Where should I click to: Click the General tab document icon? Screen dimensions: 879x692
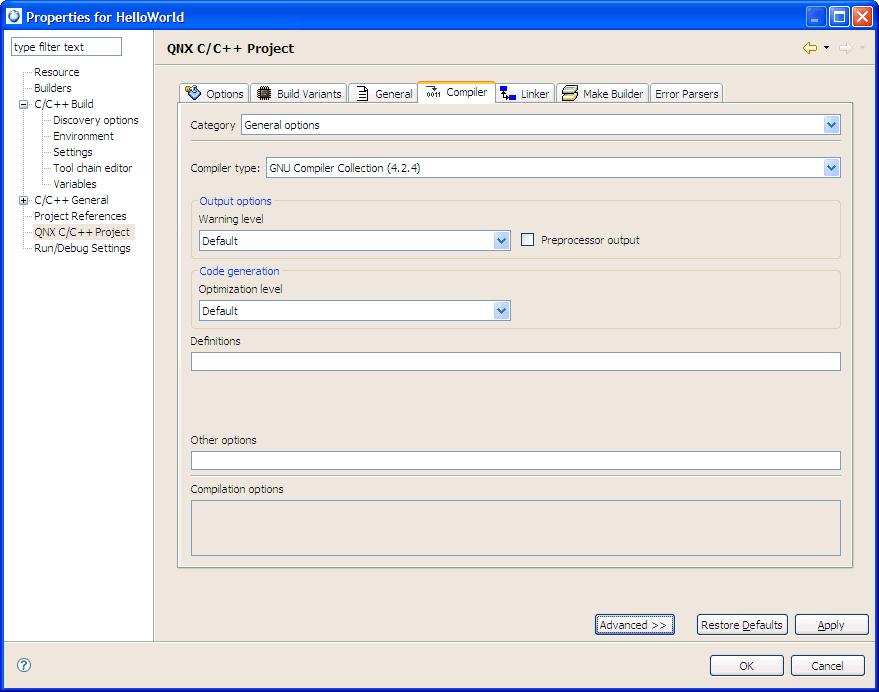362,93
